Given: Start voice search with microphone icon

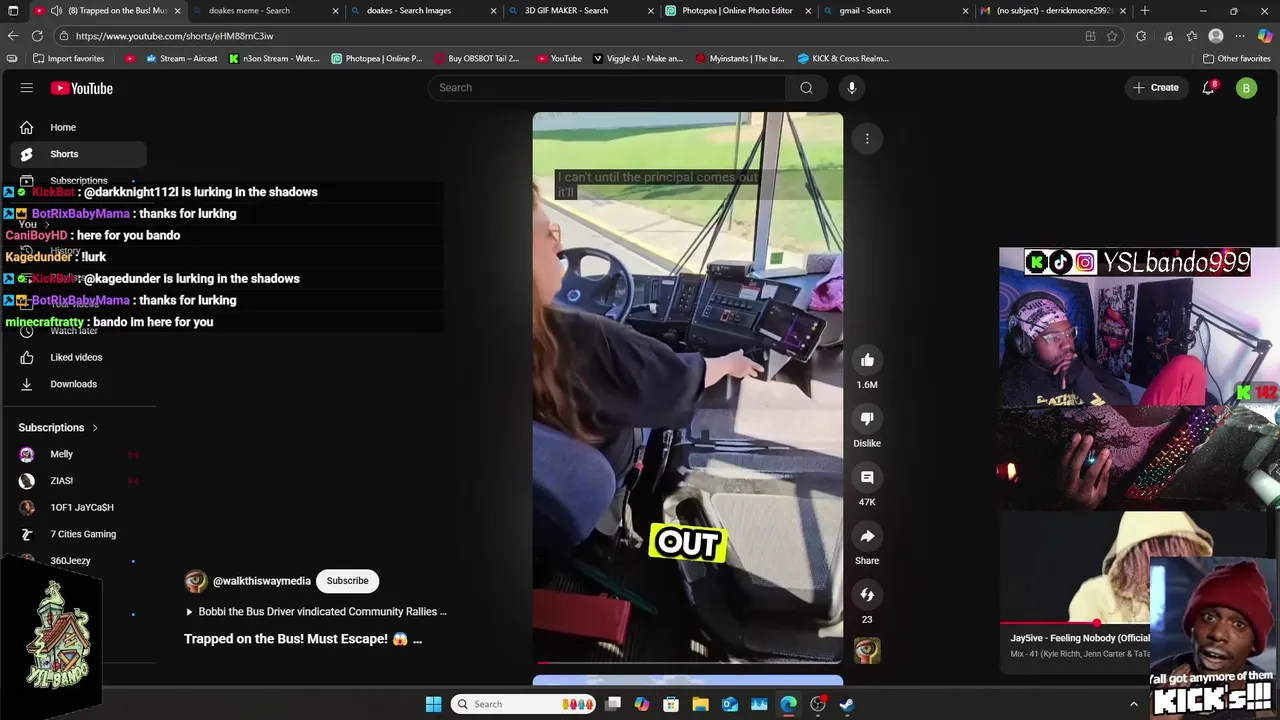Looking at the screenshot, I should pyautogui.click(x=852, y=88).
